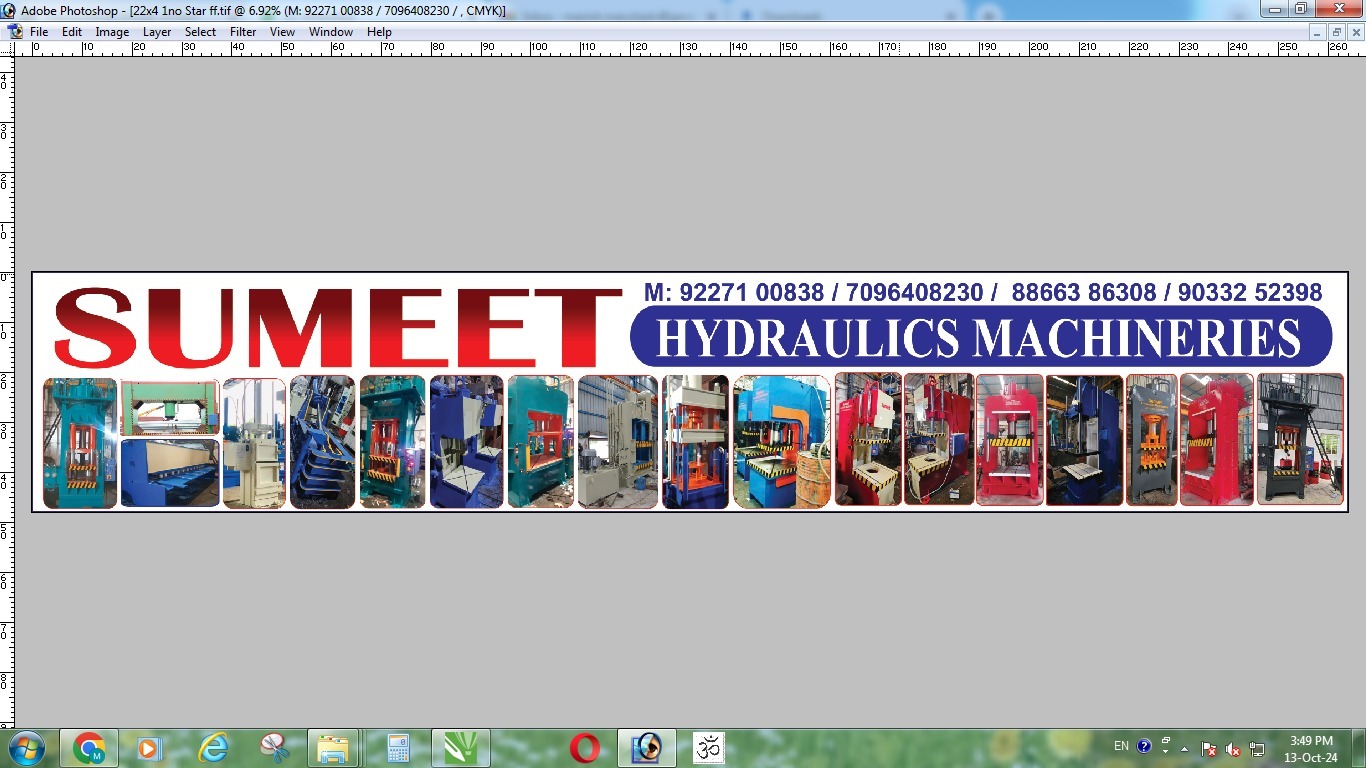Open the Select menu
The image size is (1366, 768).
(200, 32)
